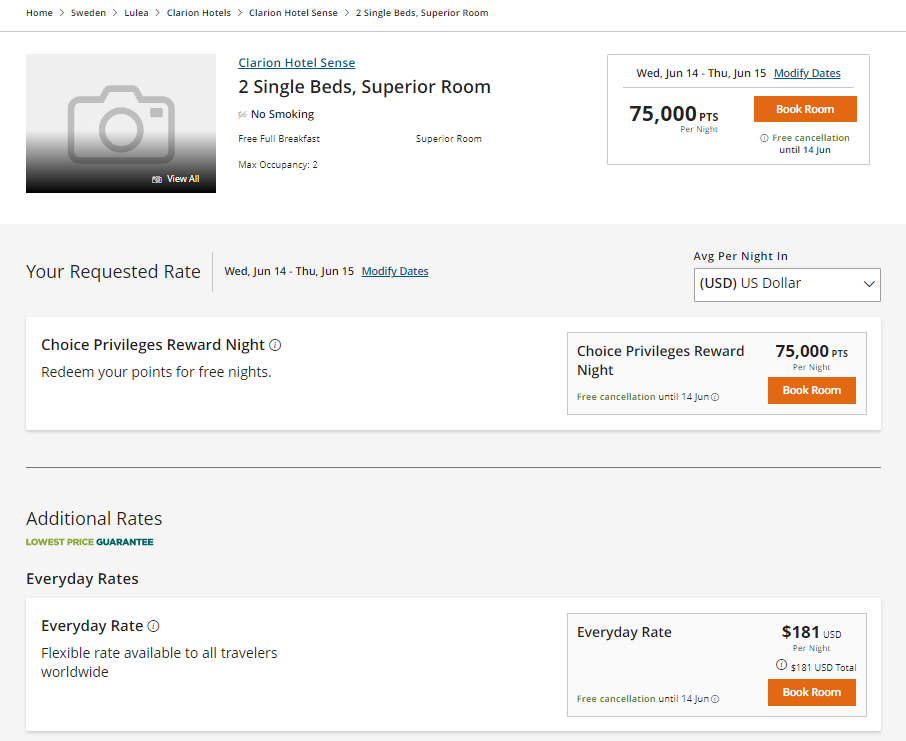The width and height of the screenshot is (906, 741).
Task: Go to Lulea breadcrumb
Action: (136, 13)
